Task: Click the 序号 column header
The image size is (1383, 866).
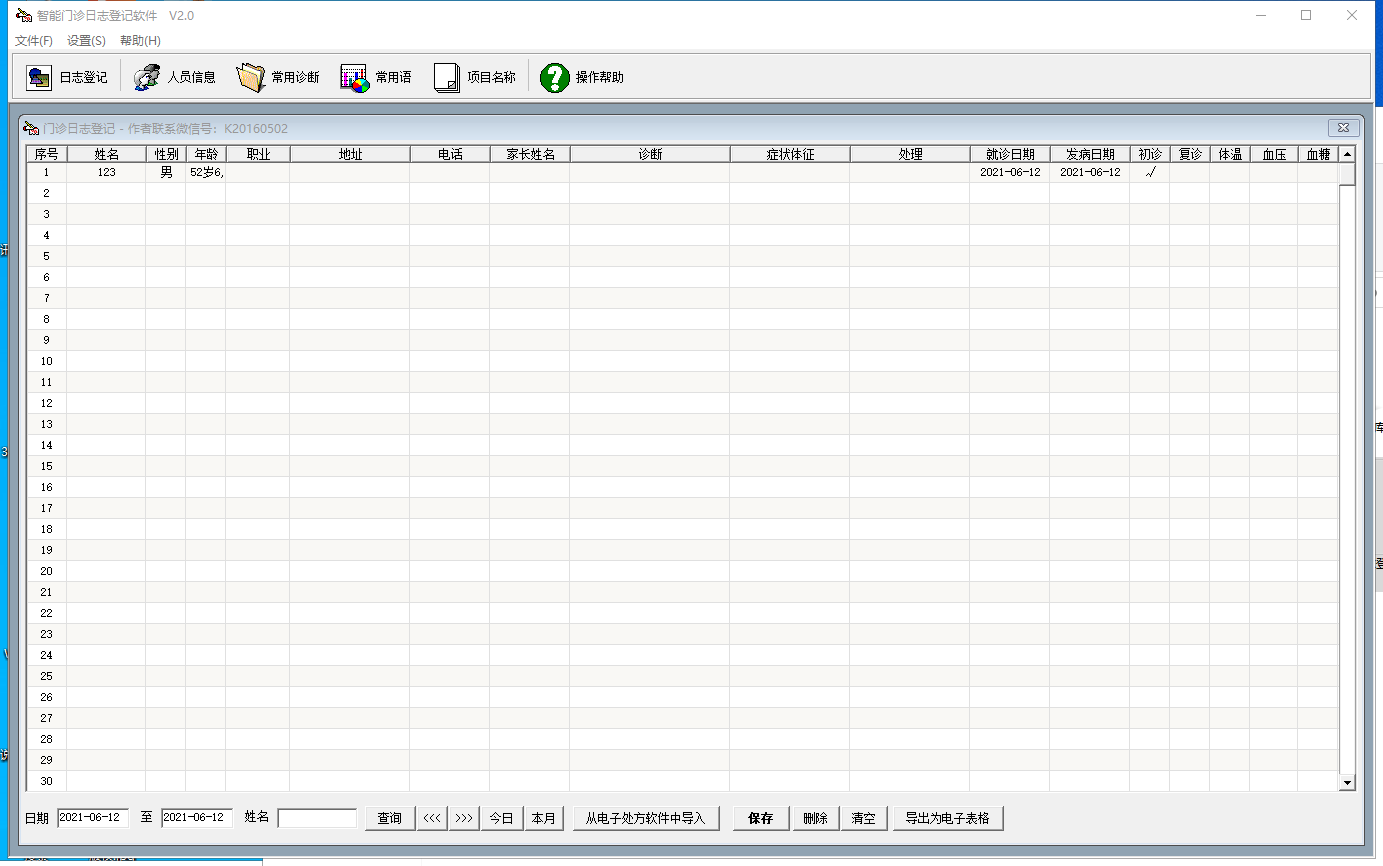Action: point(46,154)
